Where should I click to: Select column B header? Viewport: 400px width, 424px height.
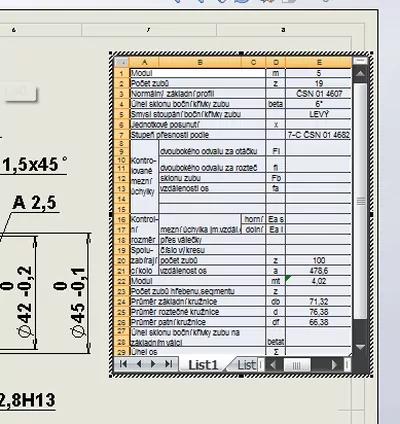tap(200, 62)
